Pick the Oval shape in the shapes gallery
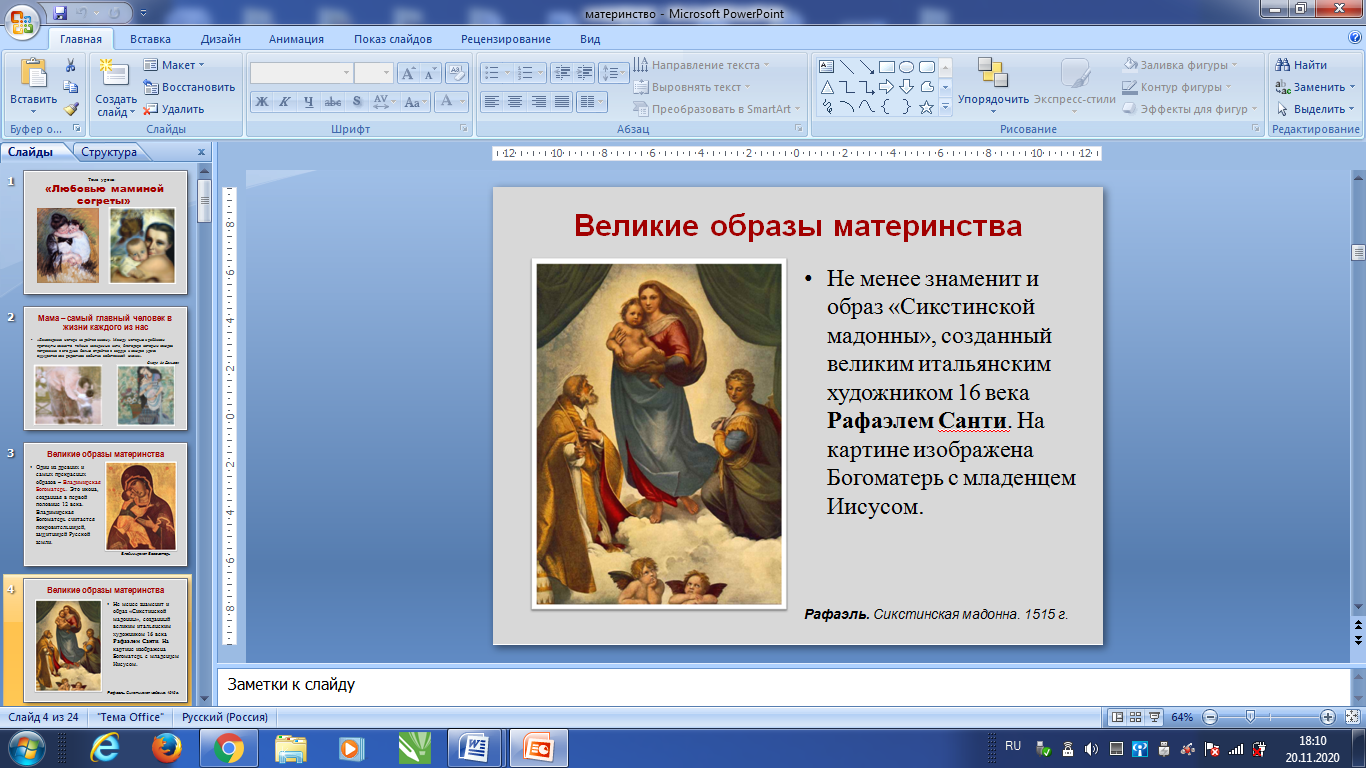 906,67
